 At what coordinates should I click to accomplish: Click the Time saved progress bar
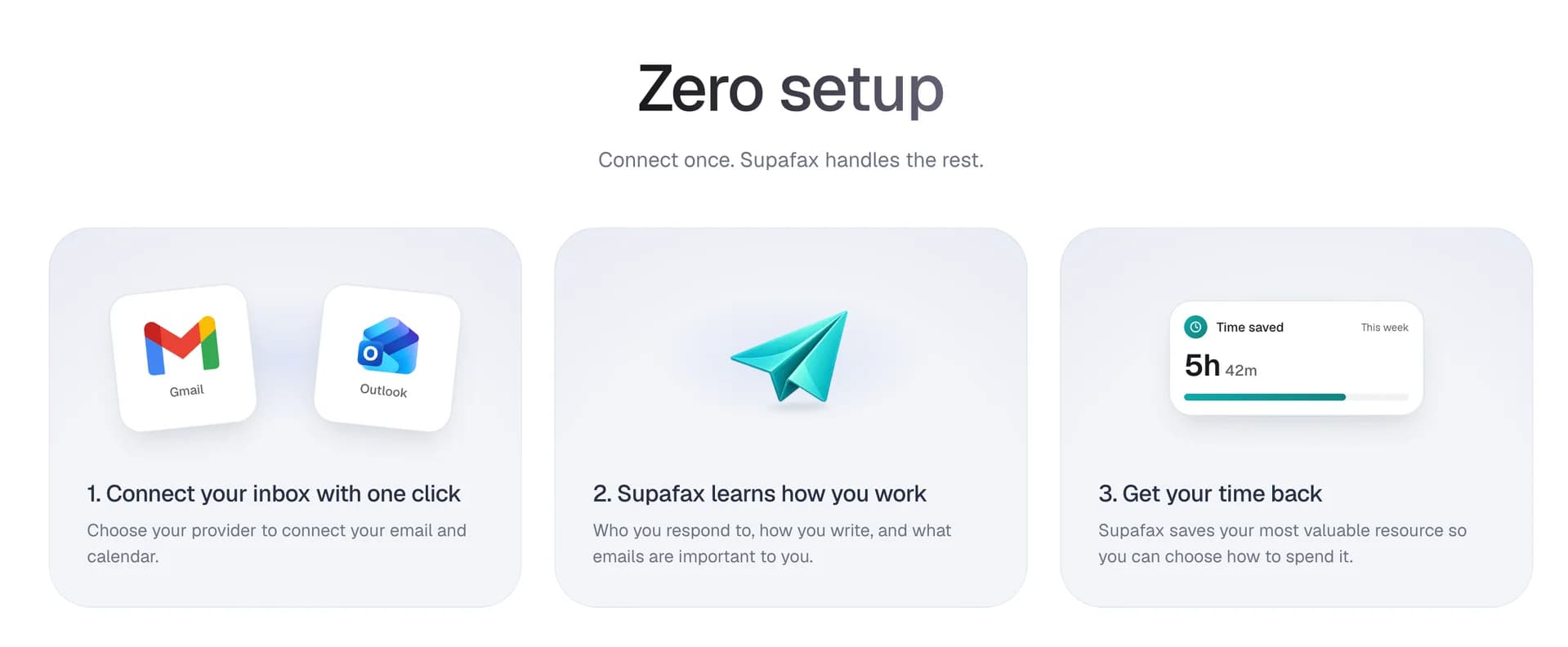(1296, 397)
